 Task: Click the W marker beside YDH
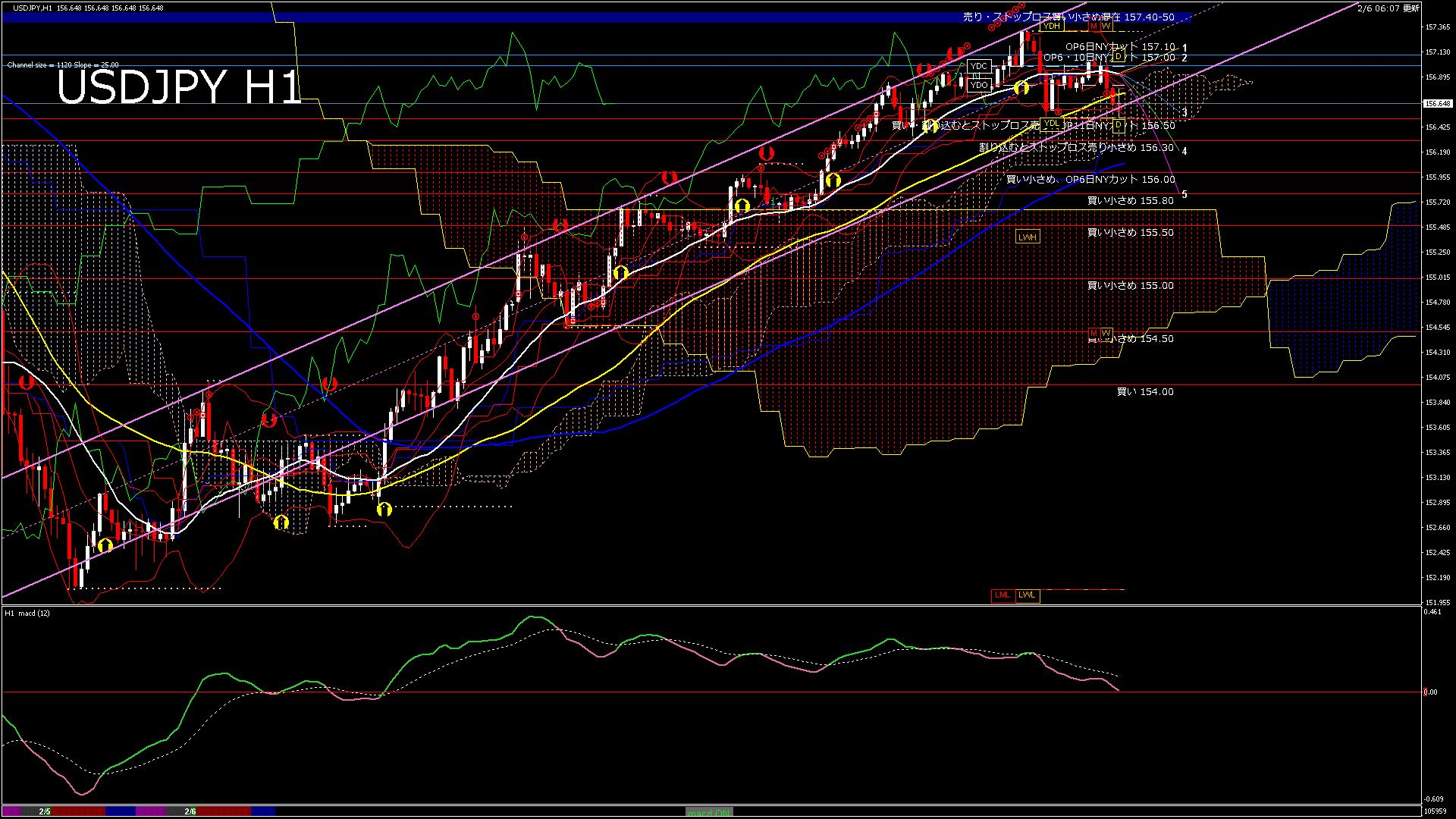(x=1106, y=27)
